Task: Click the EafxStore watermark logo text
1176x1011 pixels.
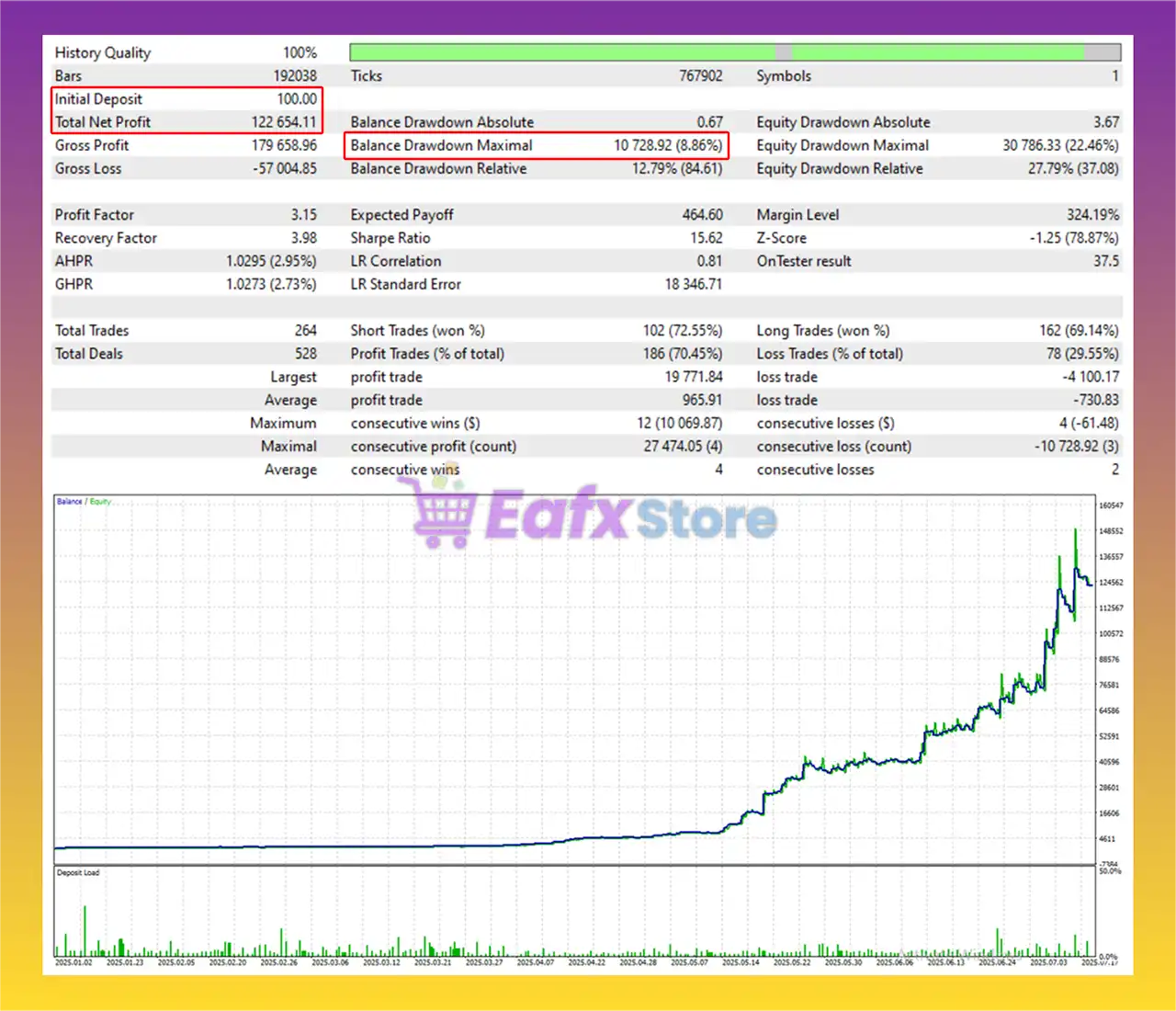Action: point(630,516)
